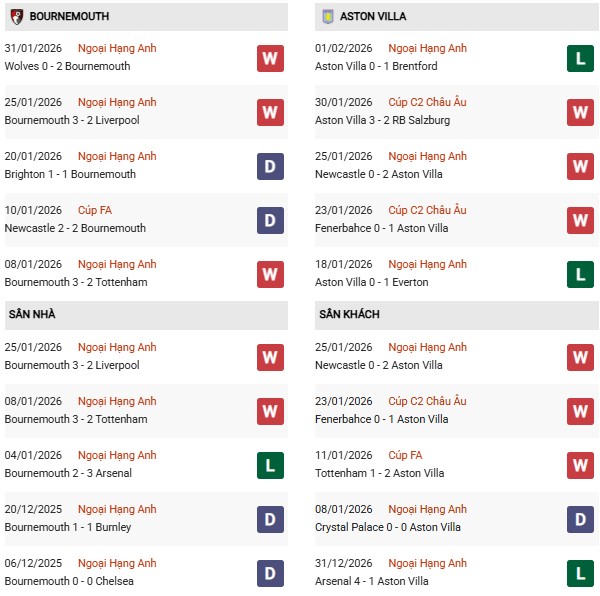Open the Bournemouth 1 - 1 Burnley match
This screenshot has width=600, height=596.
[x=68, y=527]
